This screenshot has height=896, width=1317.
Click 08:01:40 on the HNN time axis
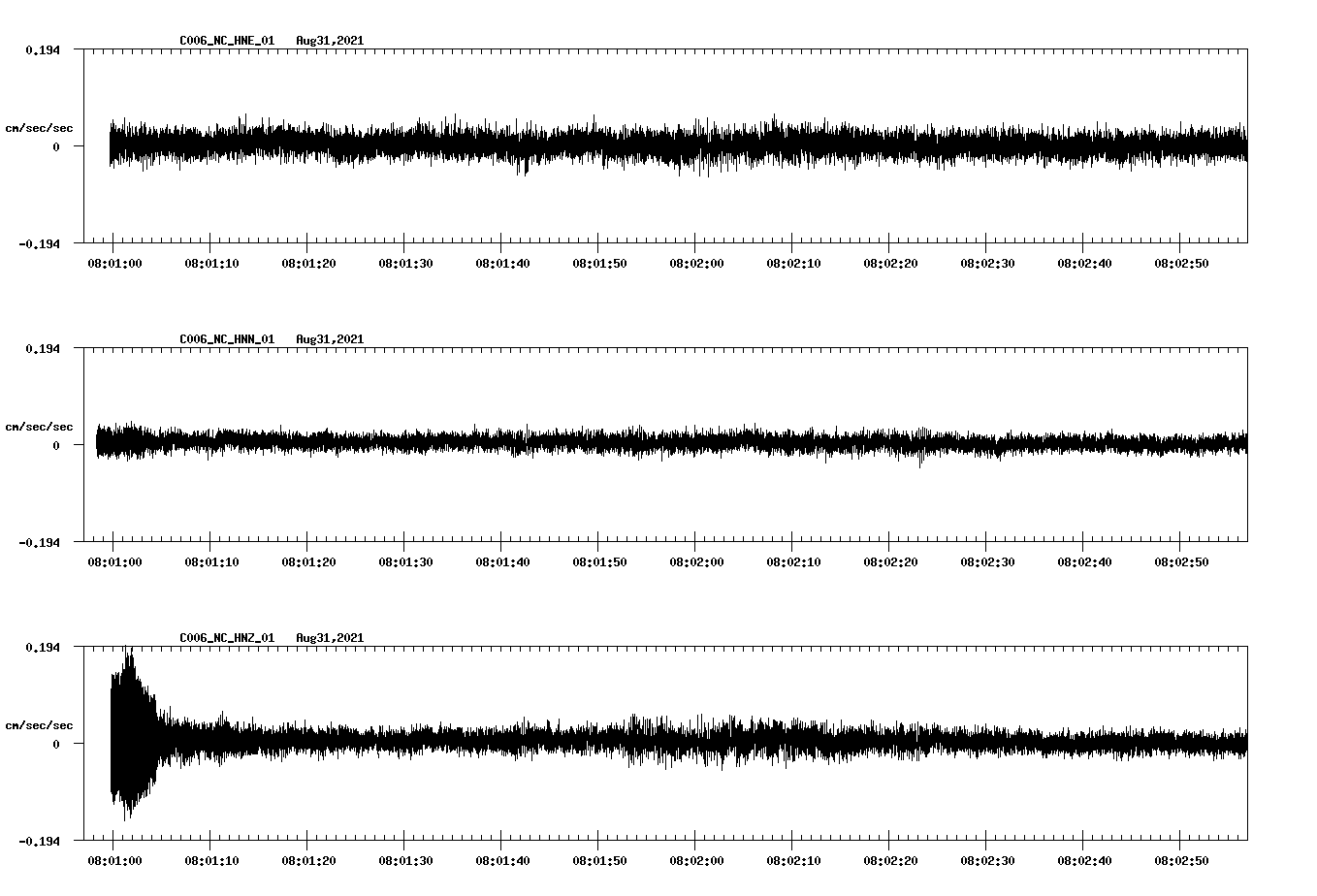tap(502, 562)
